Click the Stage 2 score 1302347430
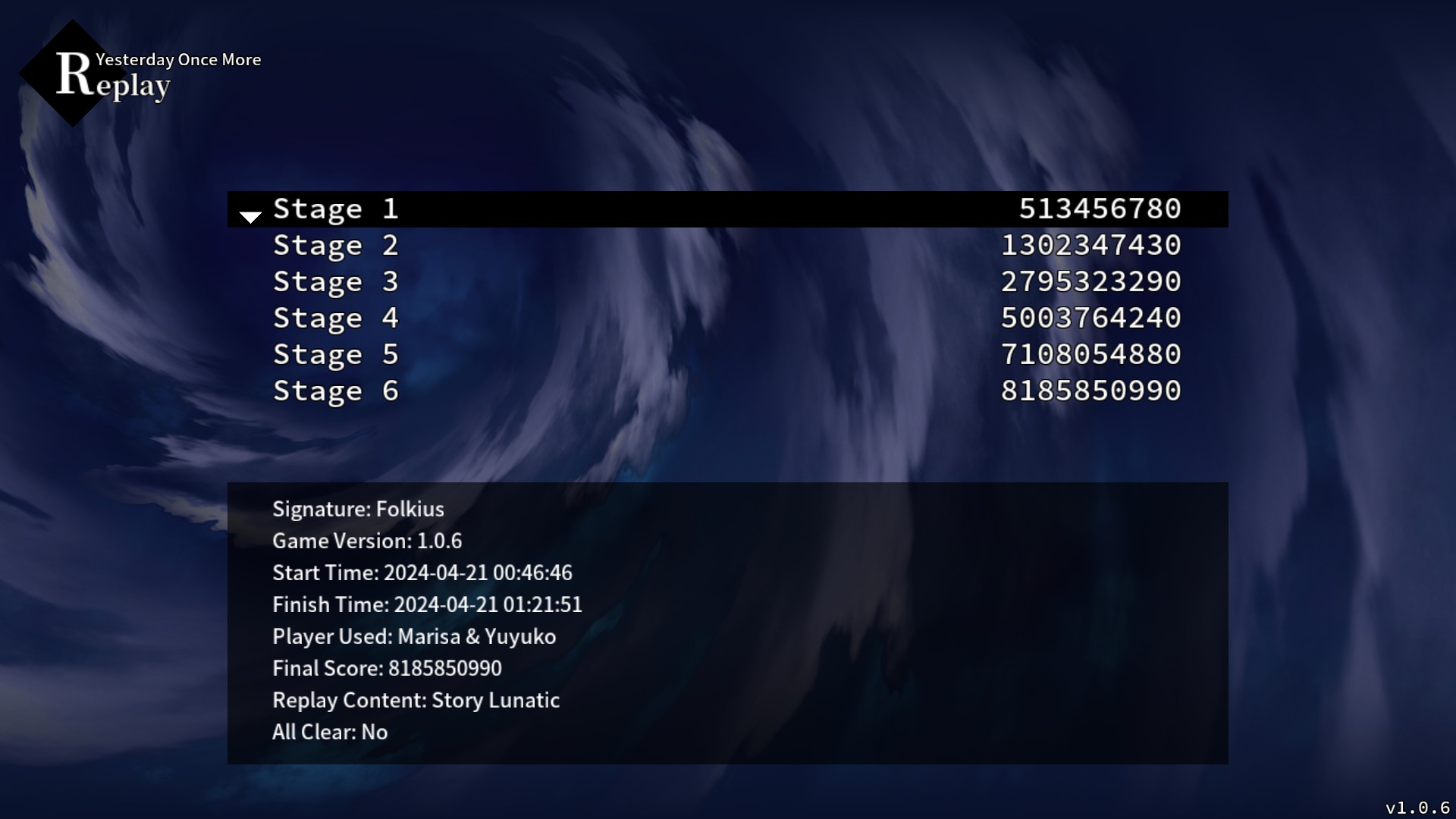Screen dimensions: 1456x819 [1090, 246]
